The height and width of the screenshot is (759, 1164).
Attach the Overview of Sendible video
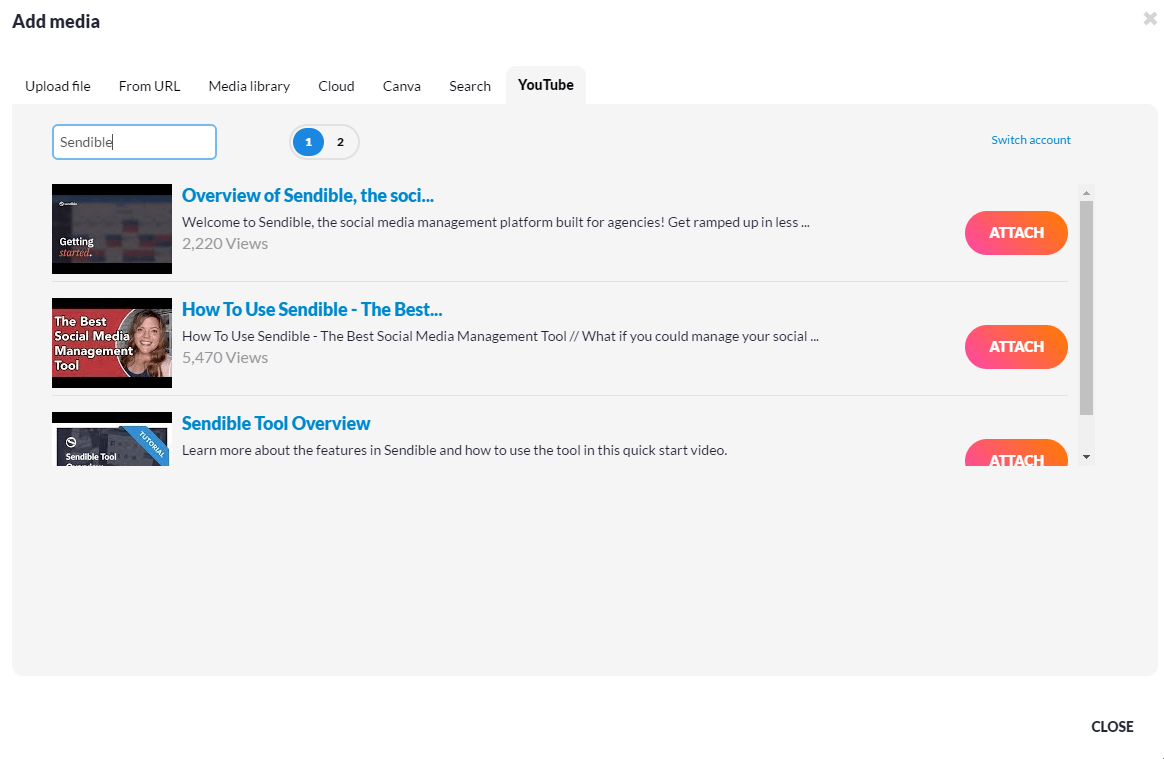coord(1016,233)
